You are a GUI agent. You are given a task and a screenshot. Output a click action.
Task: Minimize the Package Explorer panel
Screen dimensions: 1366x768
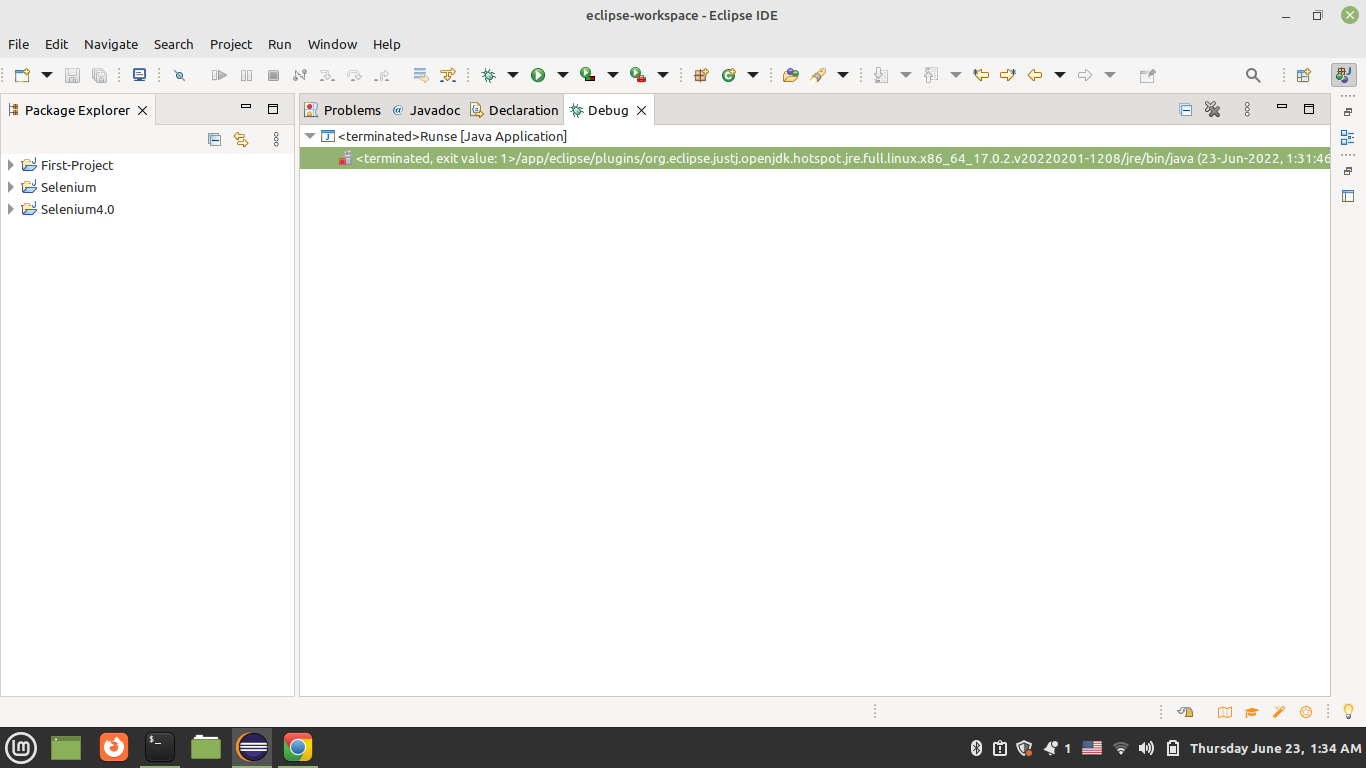click(246, 107)
